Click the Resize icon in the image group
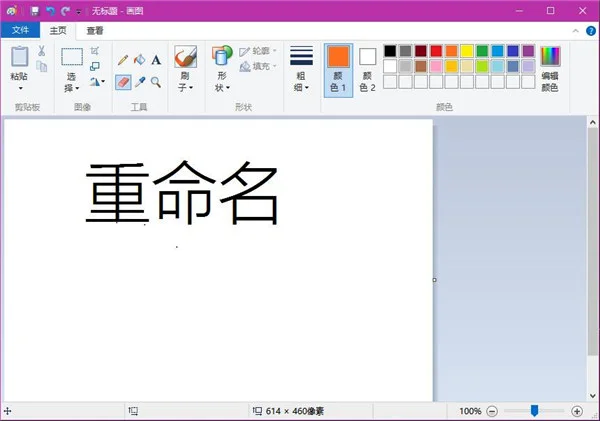This screenshot has height=421, width=600. coord(95,67)
